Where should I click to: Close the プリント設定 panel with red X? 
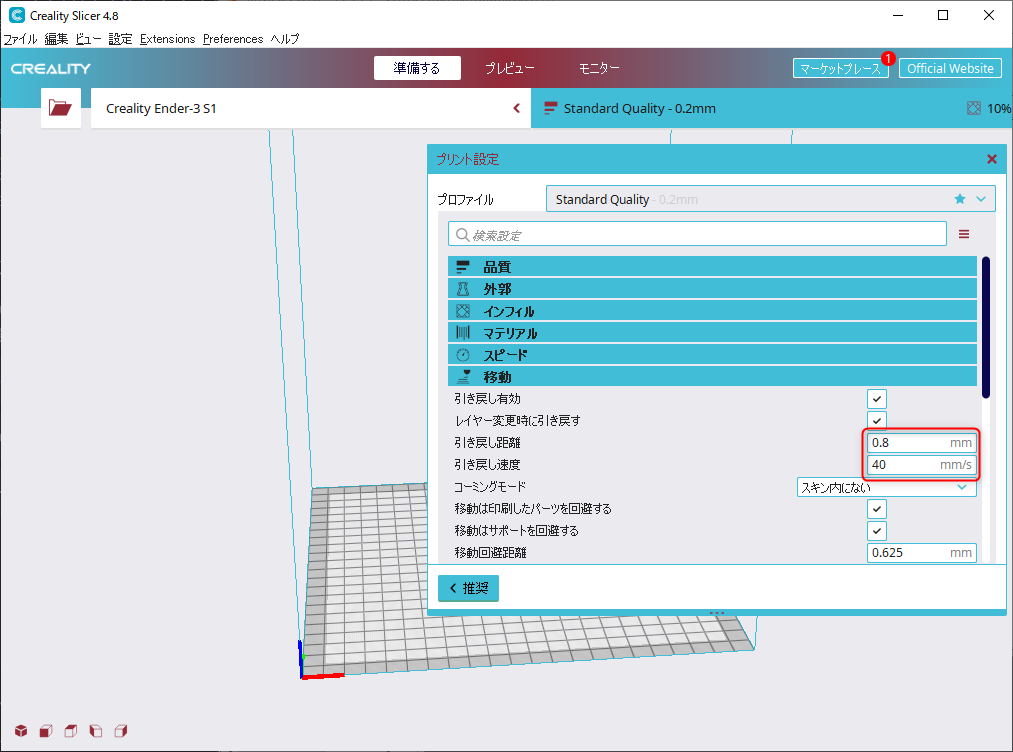click(x=992, y=159)
